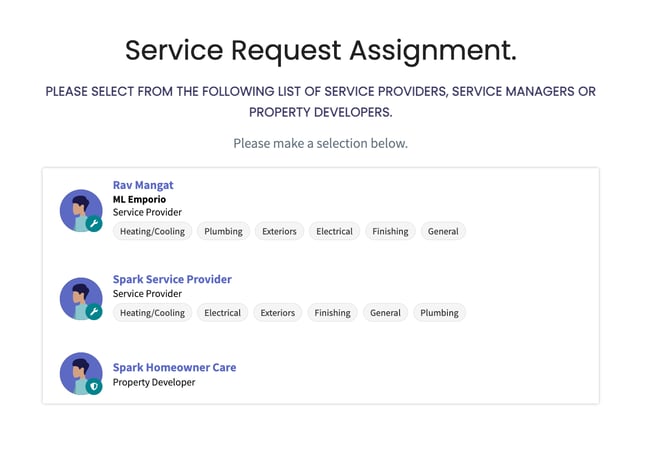The width and height of the screenshot is (670, 449).
Task: Click Rav Mangat's Plumbing tag
Action: tap(223, 231)
